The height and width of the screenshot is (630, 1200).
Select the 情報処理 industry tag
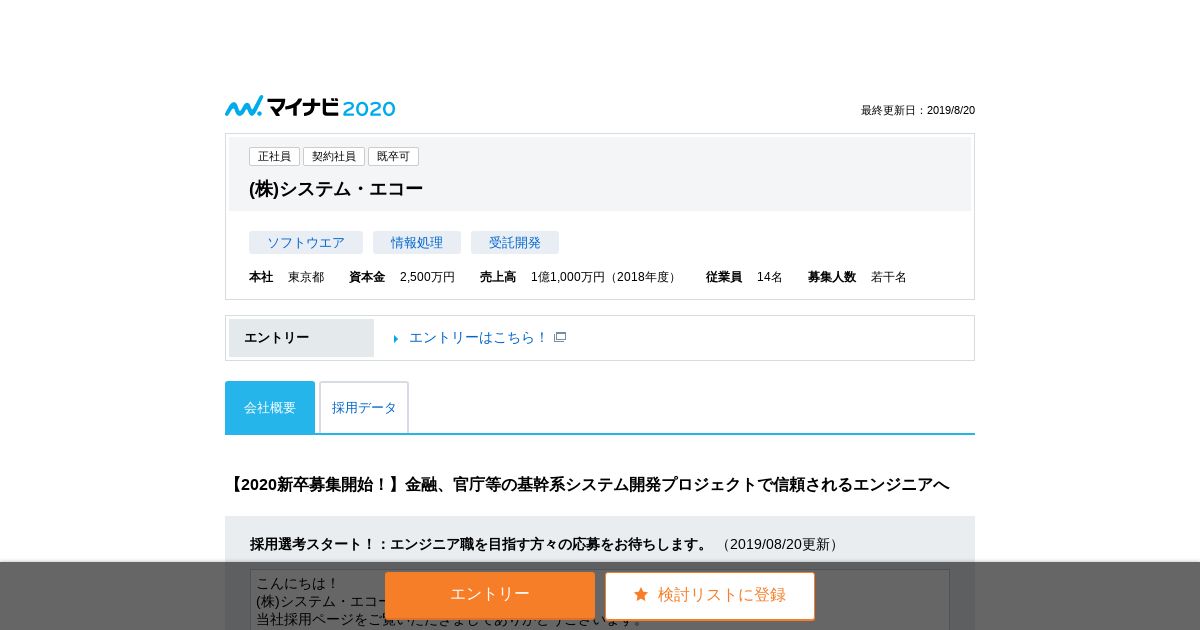[417, 243]
